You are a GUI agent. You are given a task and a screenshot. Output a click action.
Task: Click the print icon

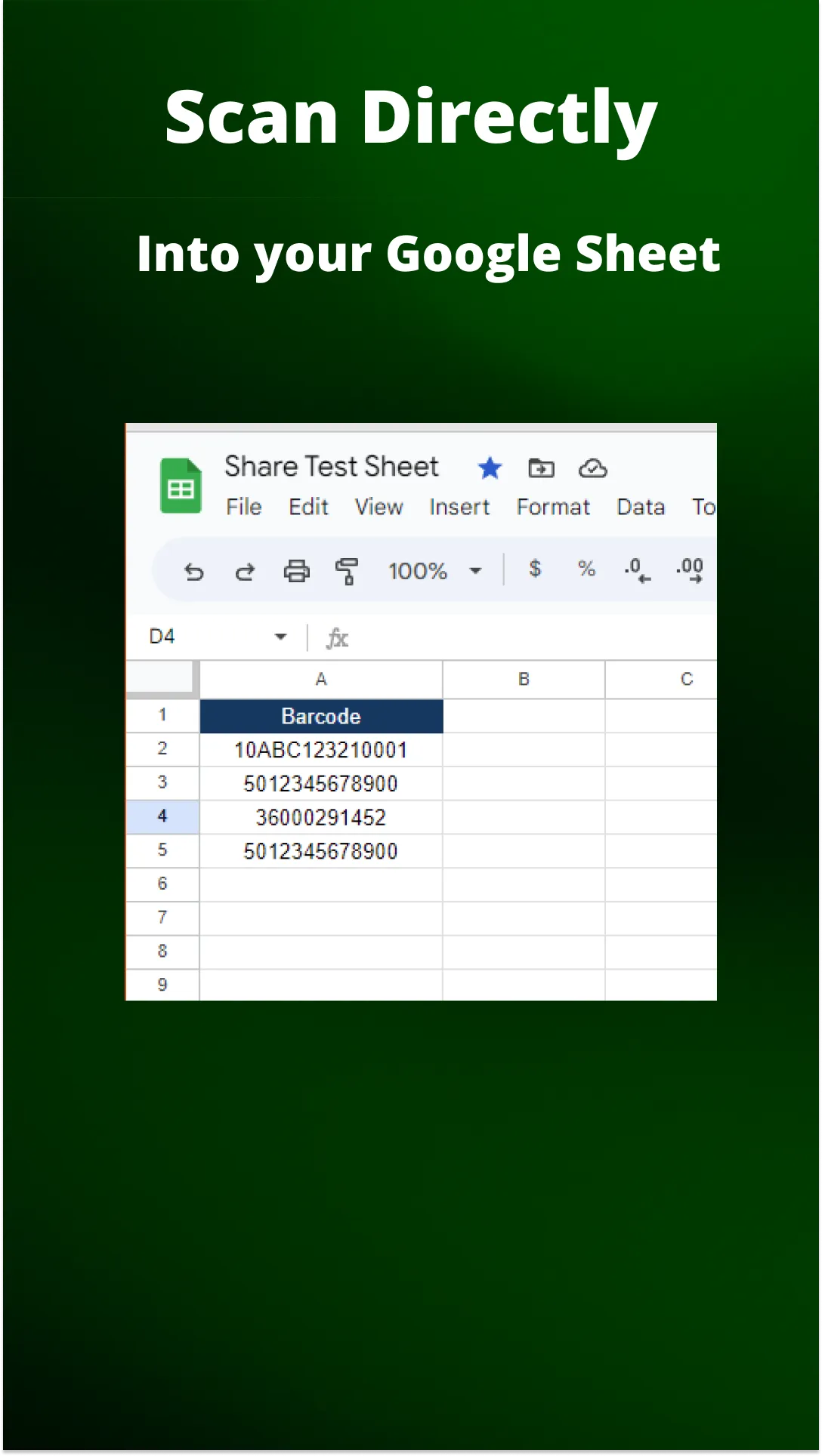296,571
